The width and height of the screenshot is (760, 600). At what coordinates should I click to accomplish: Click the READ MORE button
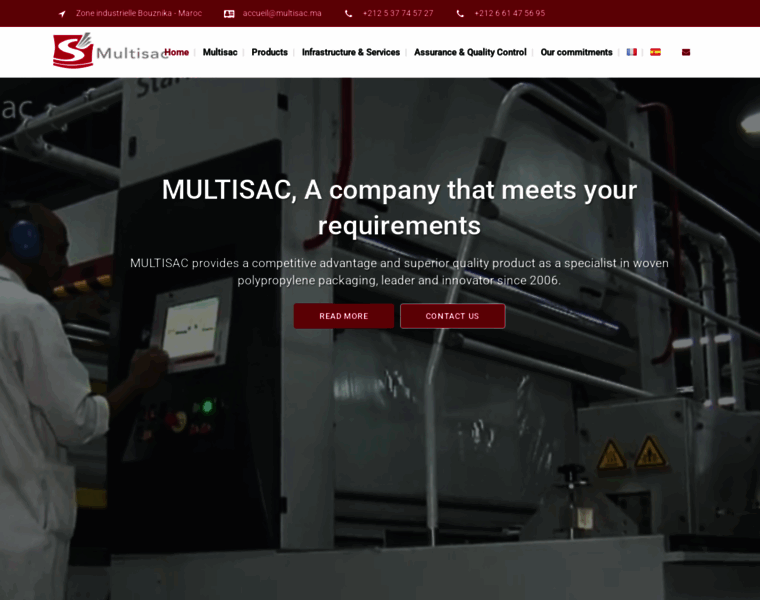pyautogui.click(x=344, y=316)
